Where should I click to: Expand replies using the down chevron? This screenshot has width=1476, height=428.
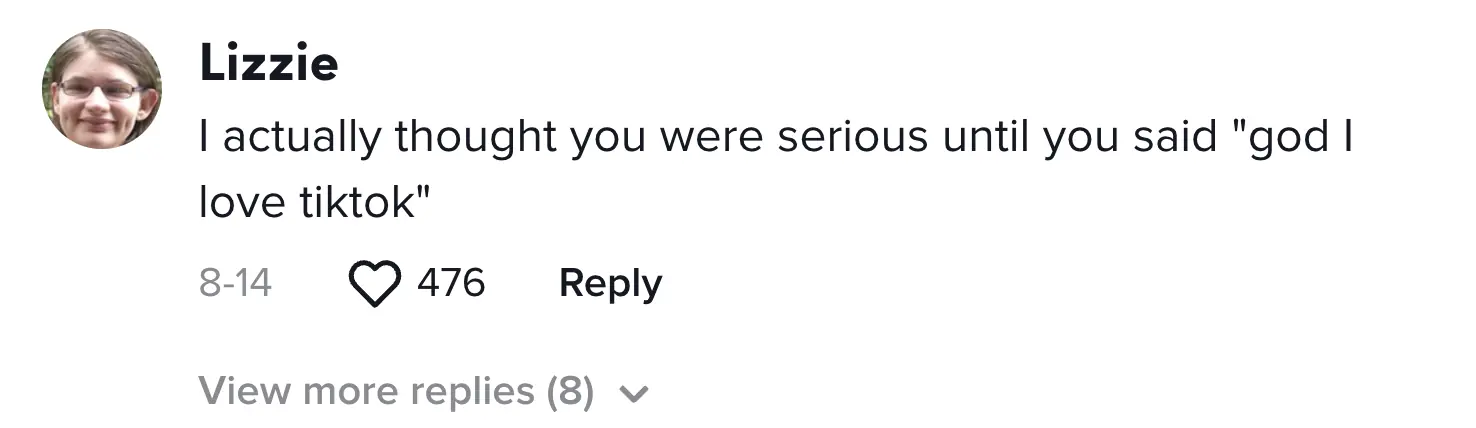pos(634,394)
